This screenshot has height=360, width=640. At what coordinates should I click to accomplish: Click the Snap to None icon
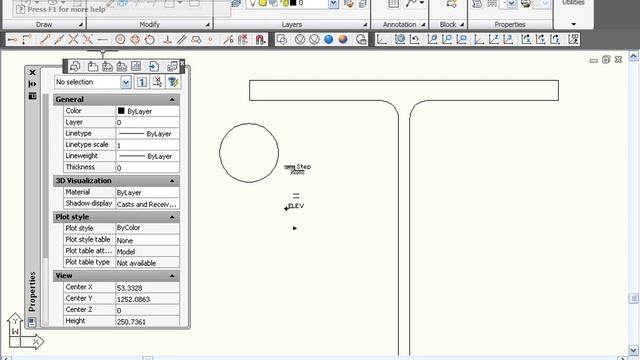(243, 40)
